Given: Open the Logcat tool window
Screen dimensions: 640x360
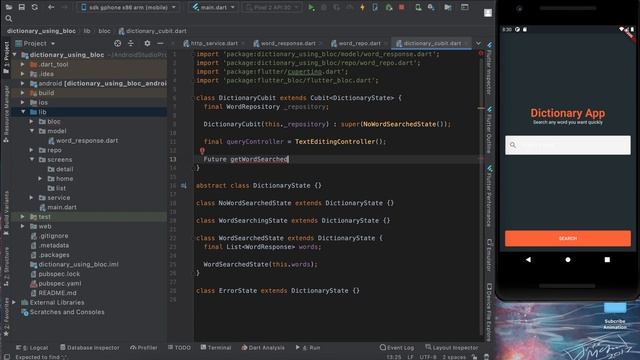Looking at the screenshot, I should pos(32,347).
